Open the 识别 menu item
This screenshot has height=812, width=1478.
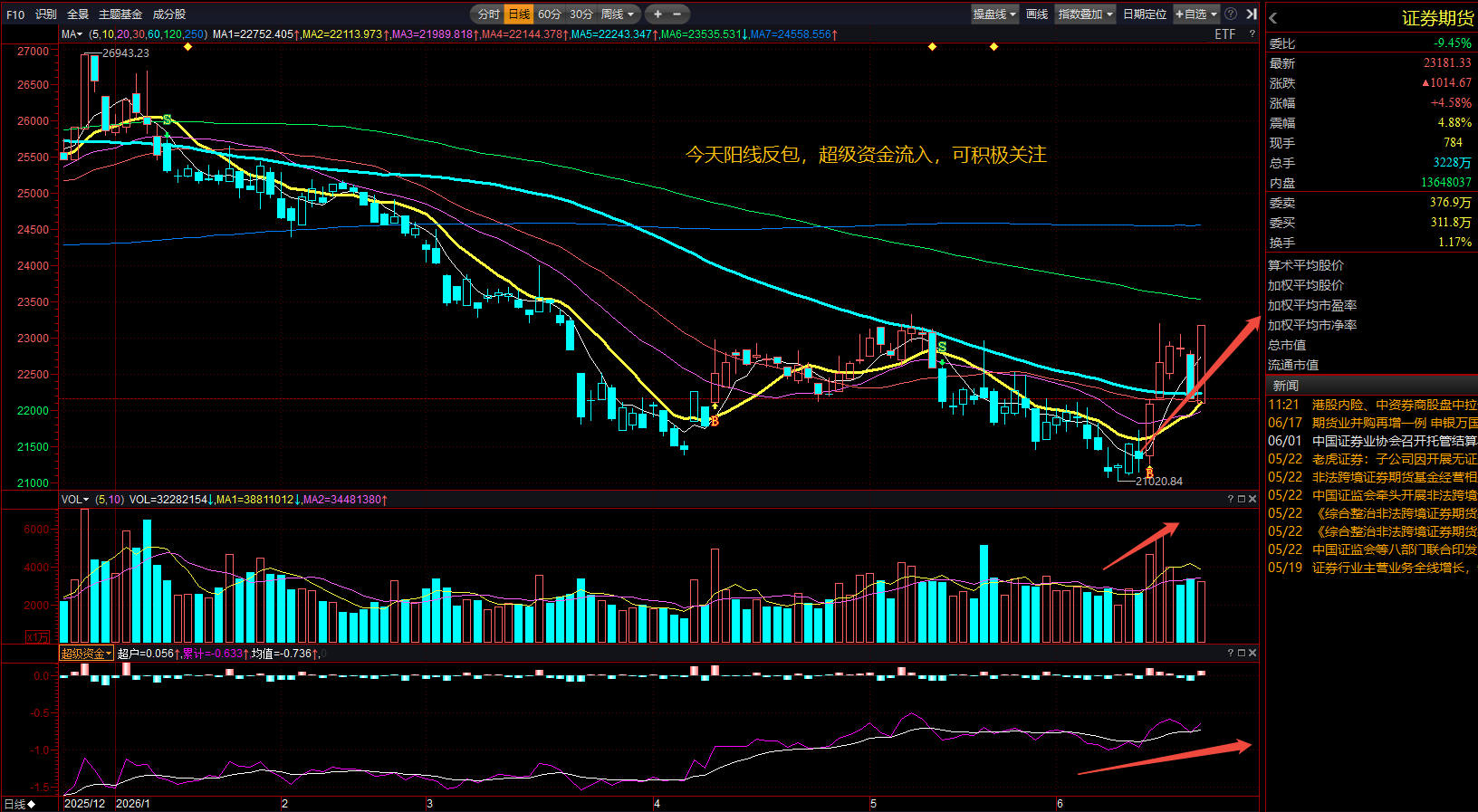click(x=46, y=14)
